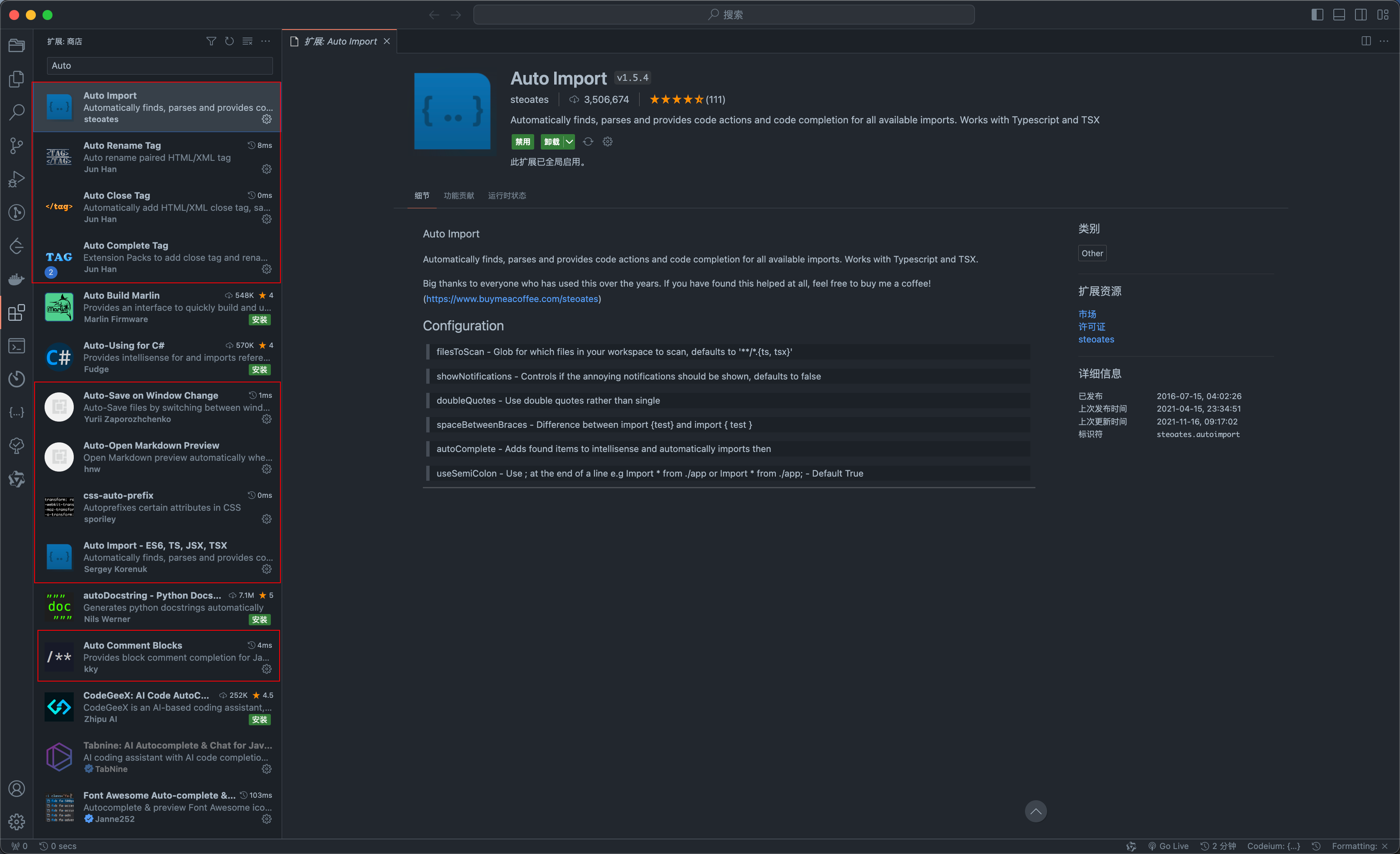Open editor more actions ellipsis menu
The image size is (1400, 854).
[x=1384, y=42]
